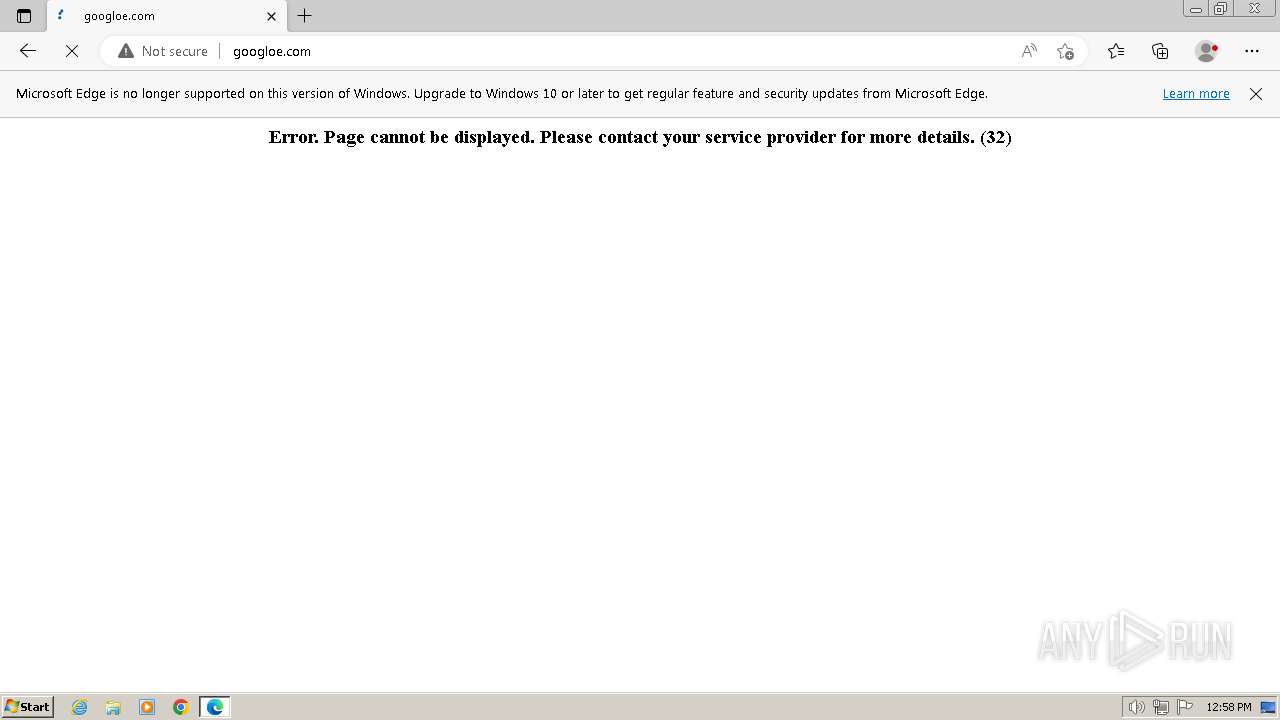Add this page to favorites
Viewport: 1280px width, 720px height.
[1065, 51]
